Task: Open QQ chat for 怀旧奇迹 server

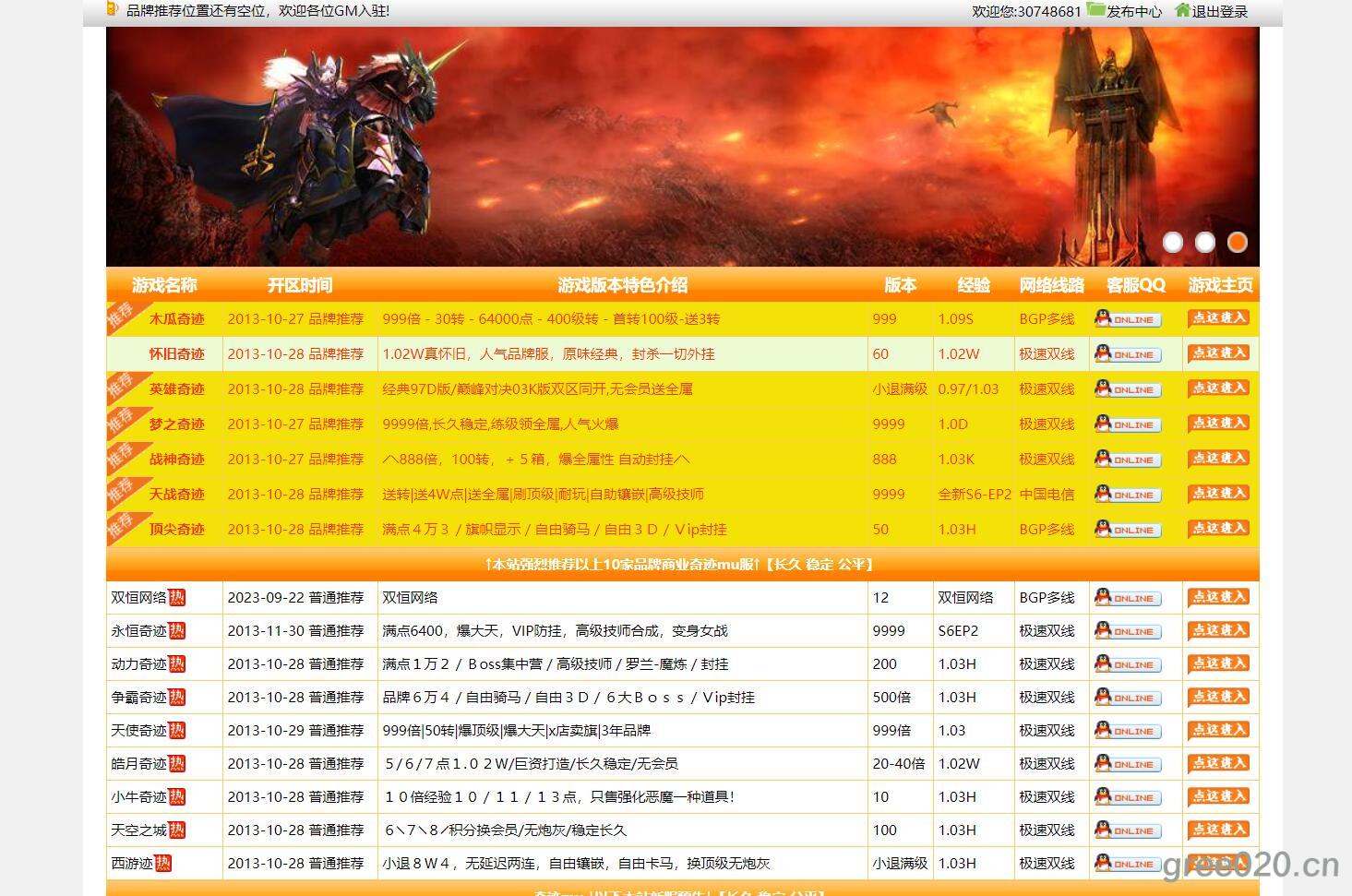Action: [x=1127, y=354]
